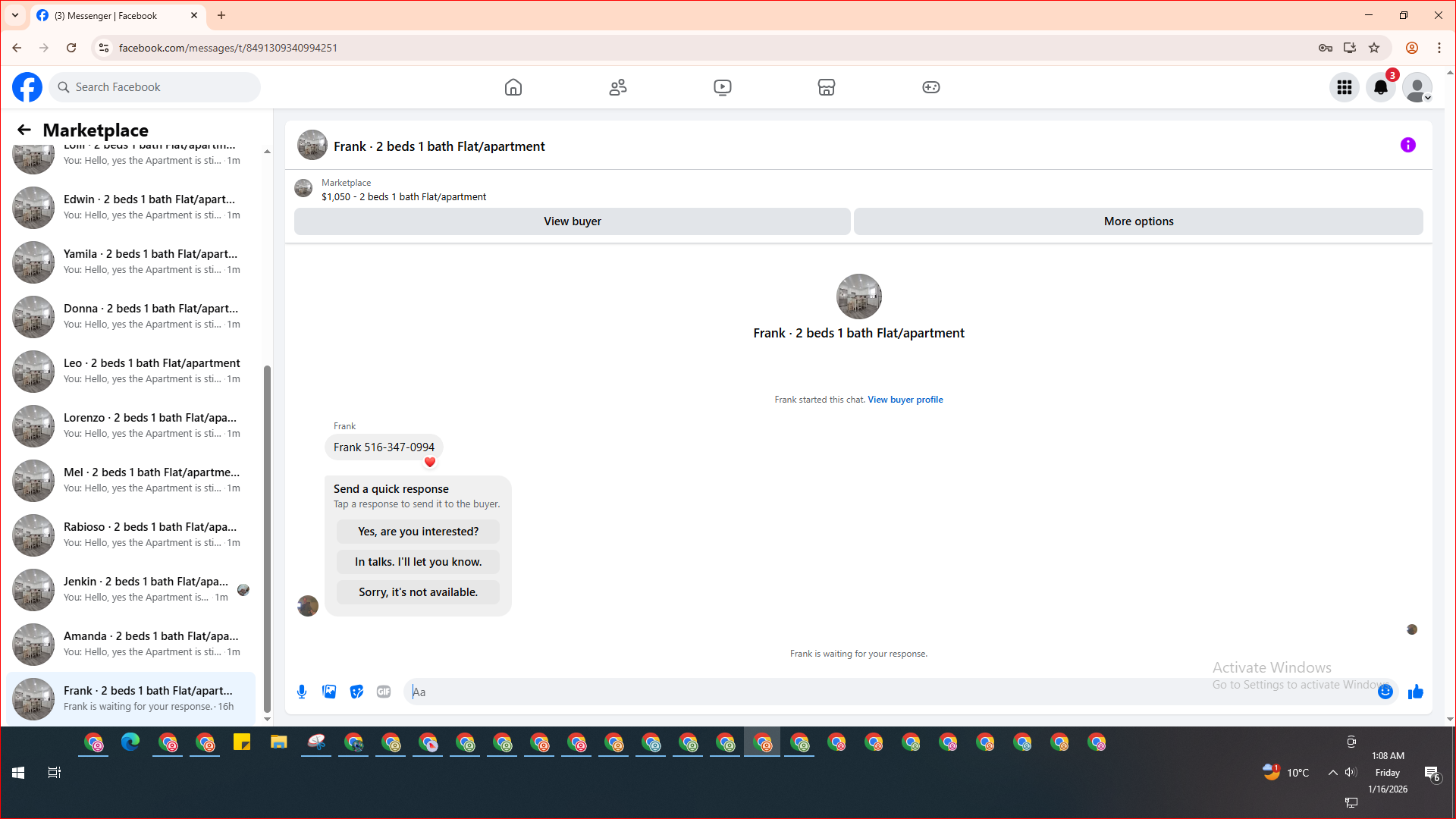
Task: Choose the sticker icon in composer
Action: 356,692
